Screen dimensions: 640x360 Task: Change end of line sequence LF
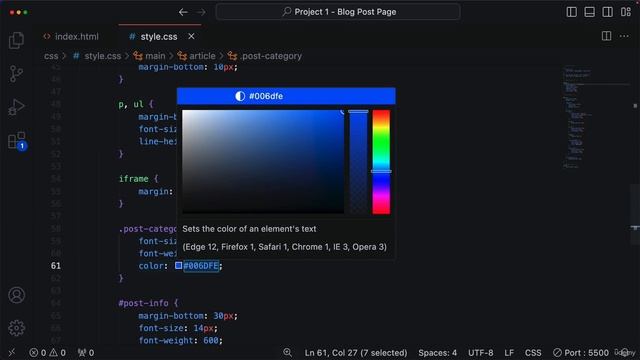click(x=509, y=353)
